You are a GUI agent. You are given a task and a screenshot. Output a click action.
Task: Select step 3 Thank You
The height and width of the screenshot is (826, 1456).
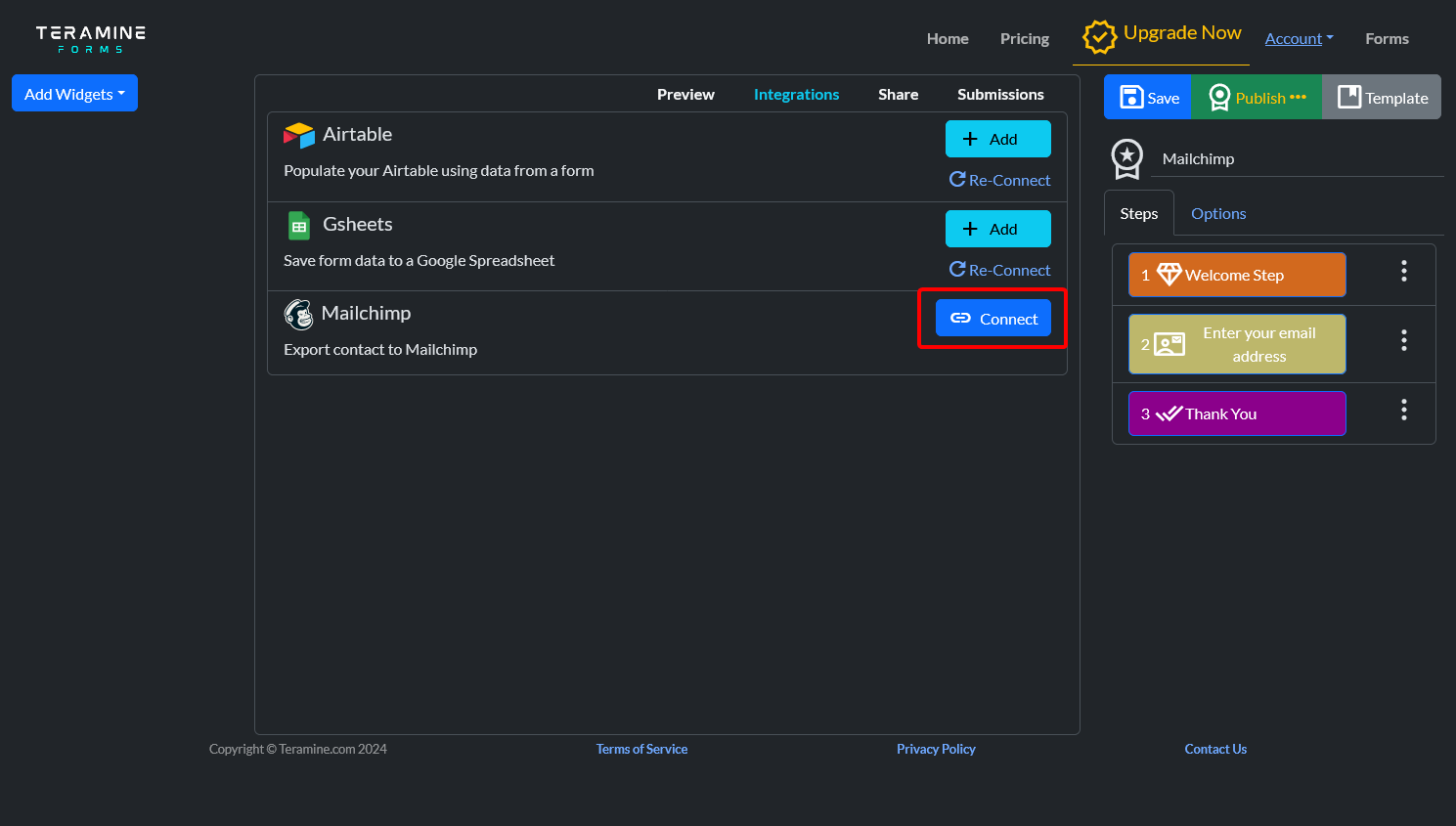(x=1237, y=413)
